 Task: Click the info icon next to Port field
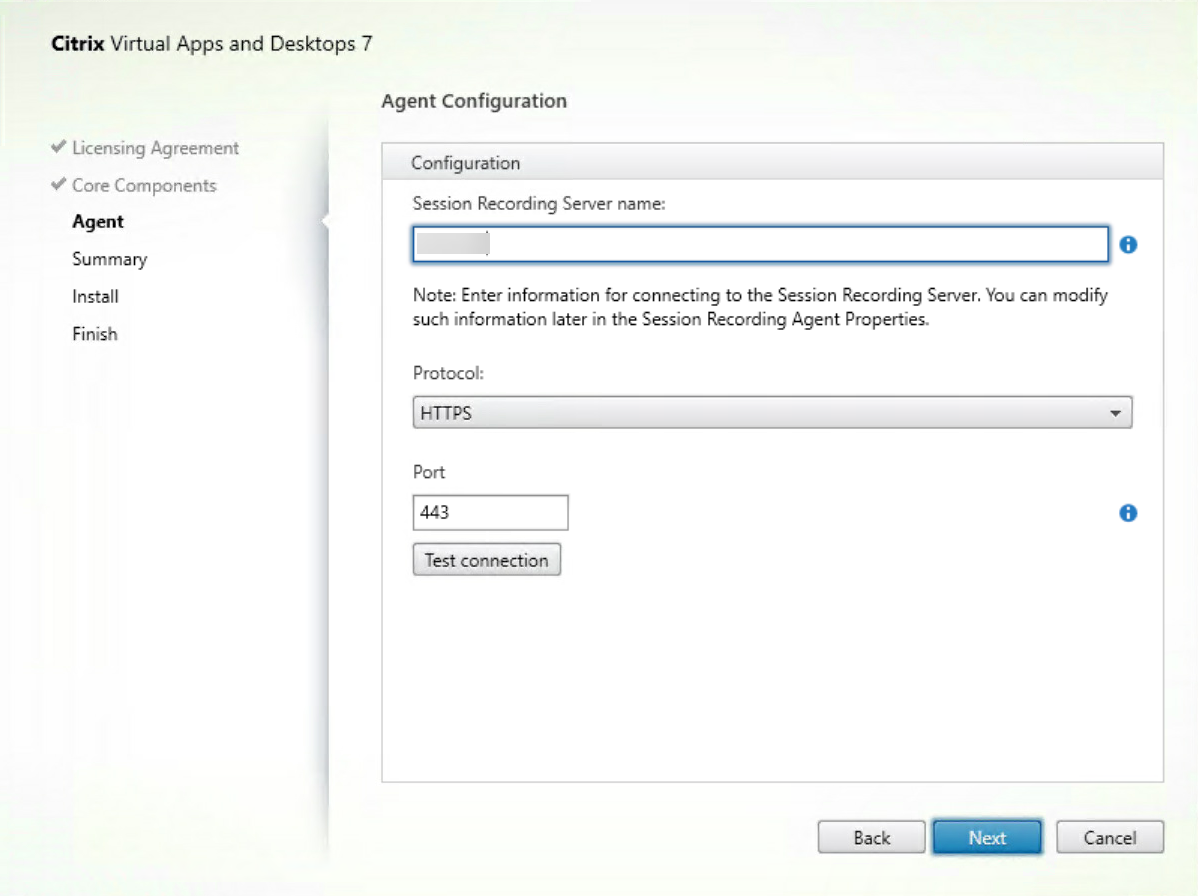1127,512
